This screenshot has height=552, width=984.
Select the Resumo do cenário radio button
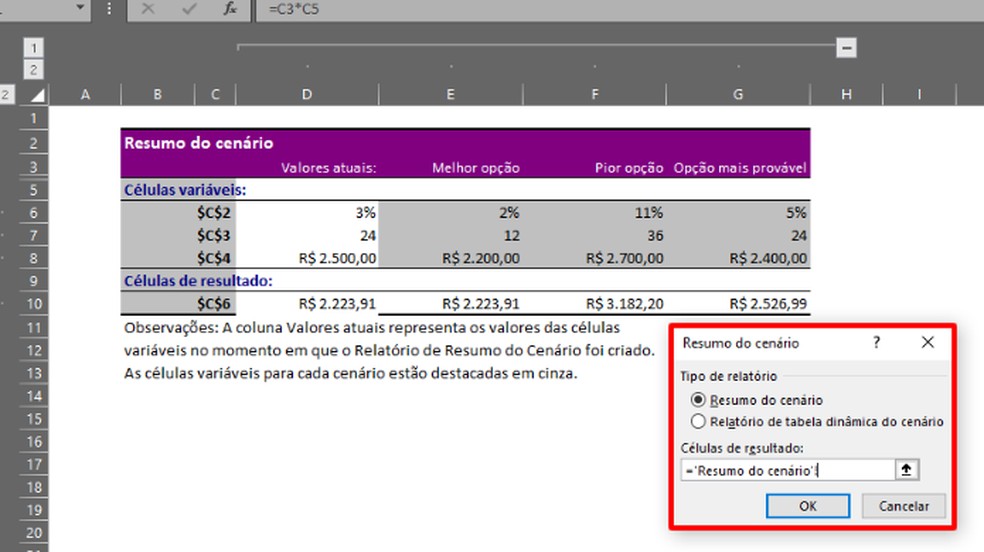point(698,400)
